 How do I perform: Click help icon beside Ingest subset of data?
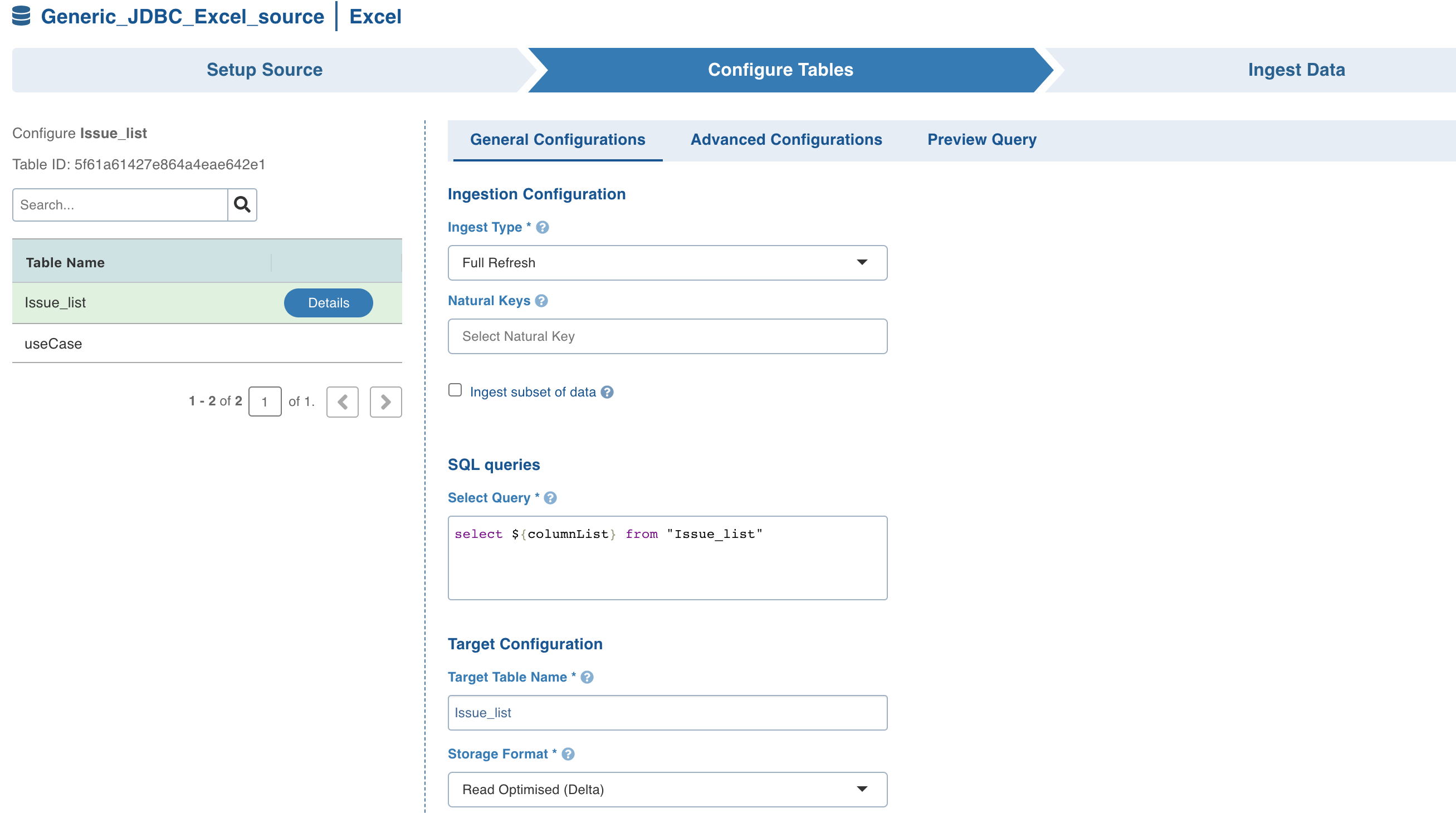tap(607, 392)
